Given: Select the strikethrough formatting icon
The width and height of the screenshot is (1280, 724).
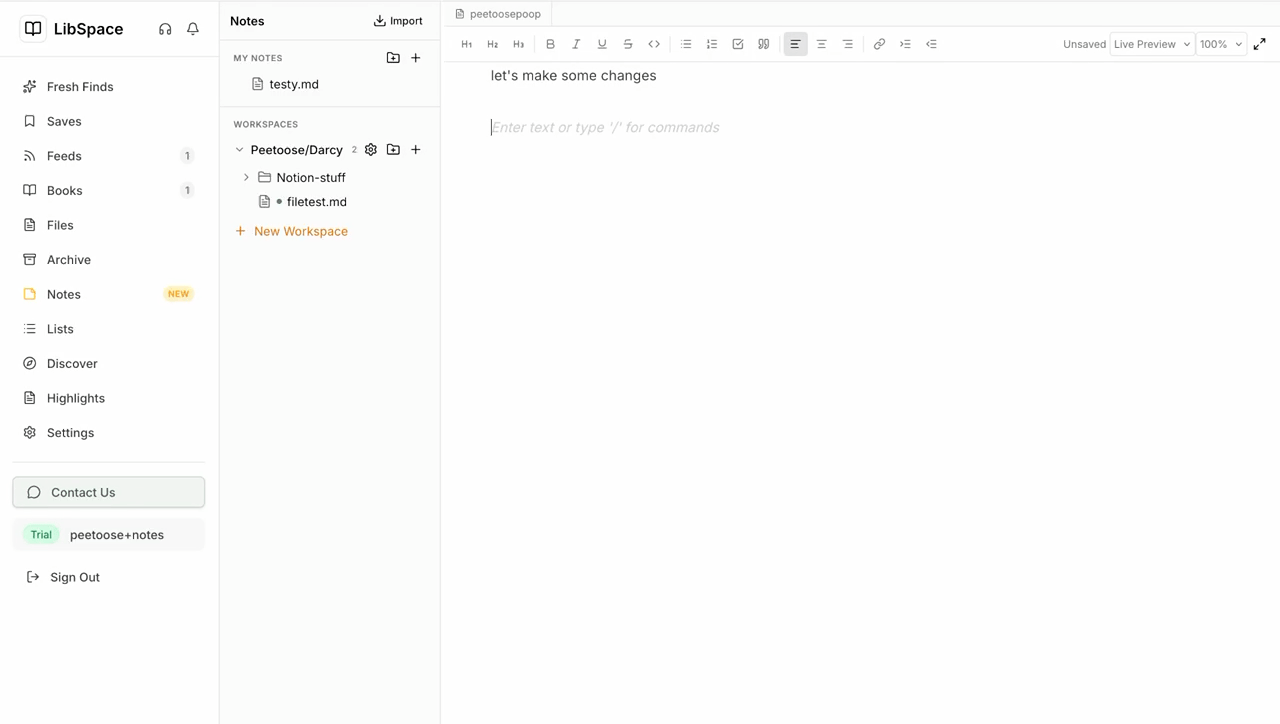Looking at the screenshot, I should pyautogui.click(x=628, y=44).
